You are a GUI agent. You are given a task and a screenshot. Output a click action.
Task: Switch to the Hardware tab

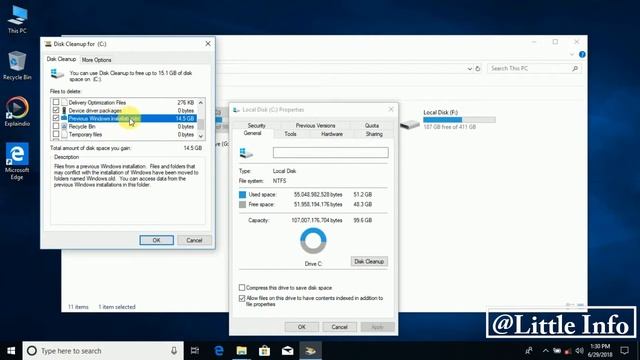[332, 134]
